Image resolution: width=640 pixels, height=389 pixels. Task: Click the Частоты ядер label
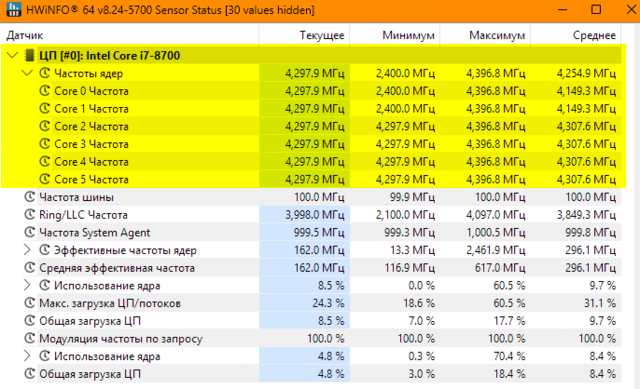pos(89,73)
